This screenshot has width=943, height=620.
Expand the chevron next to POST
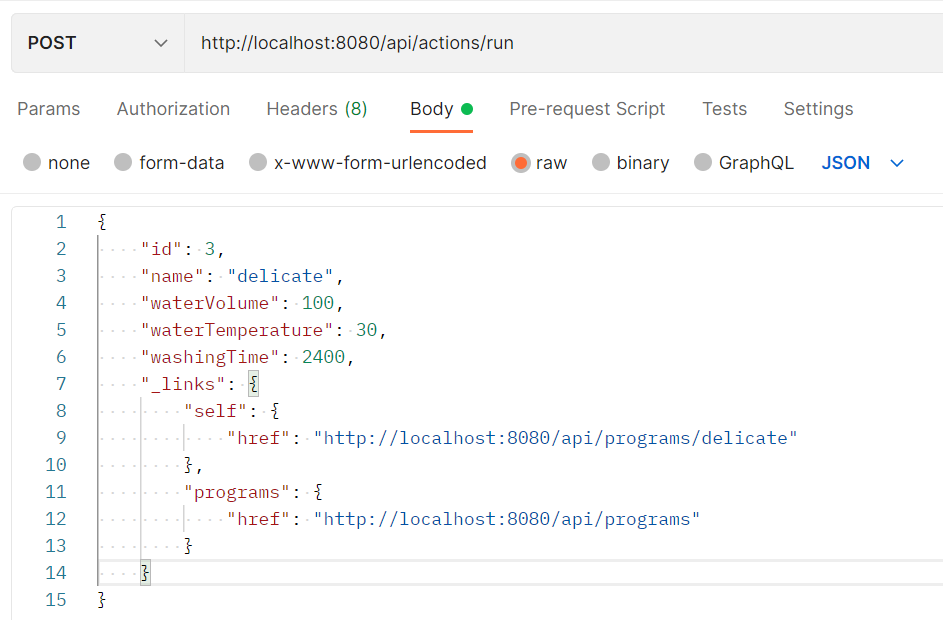160,42
